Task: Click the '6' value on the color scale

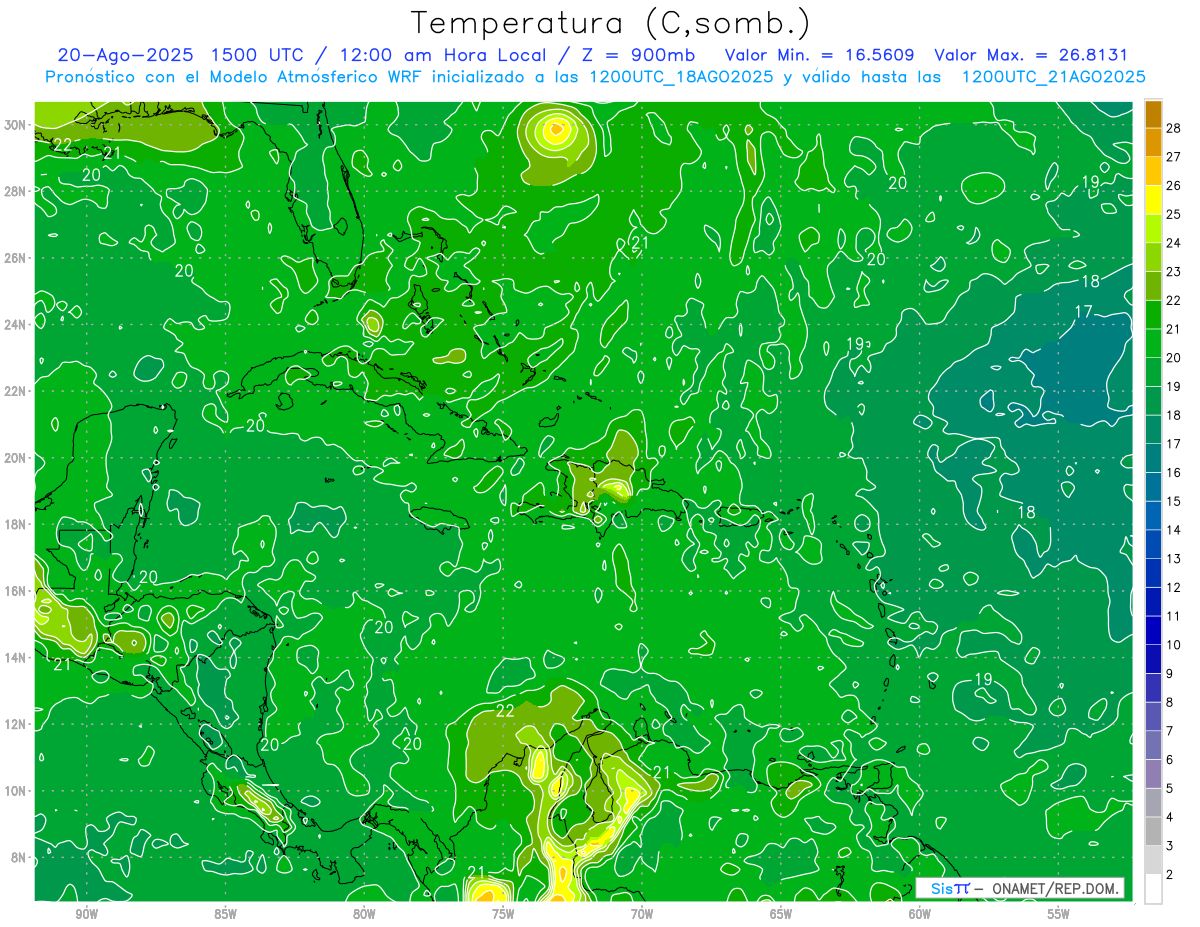Action: [x=1171, y=760]
